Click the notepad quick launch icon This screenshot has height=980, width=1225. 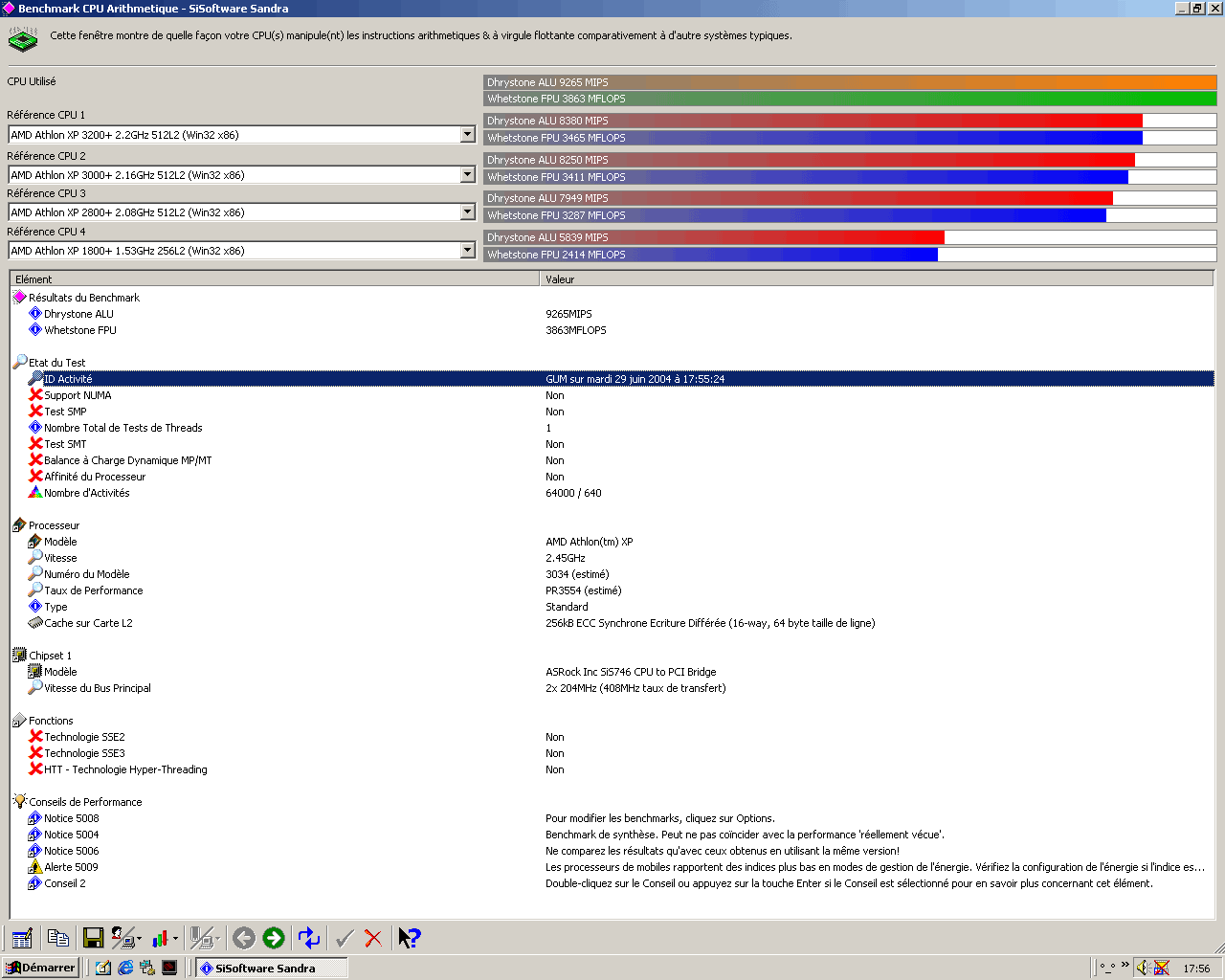point(103,968)
